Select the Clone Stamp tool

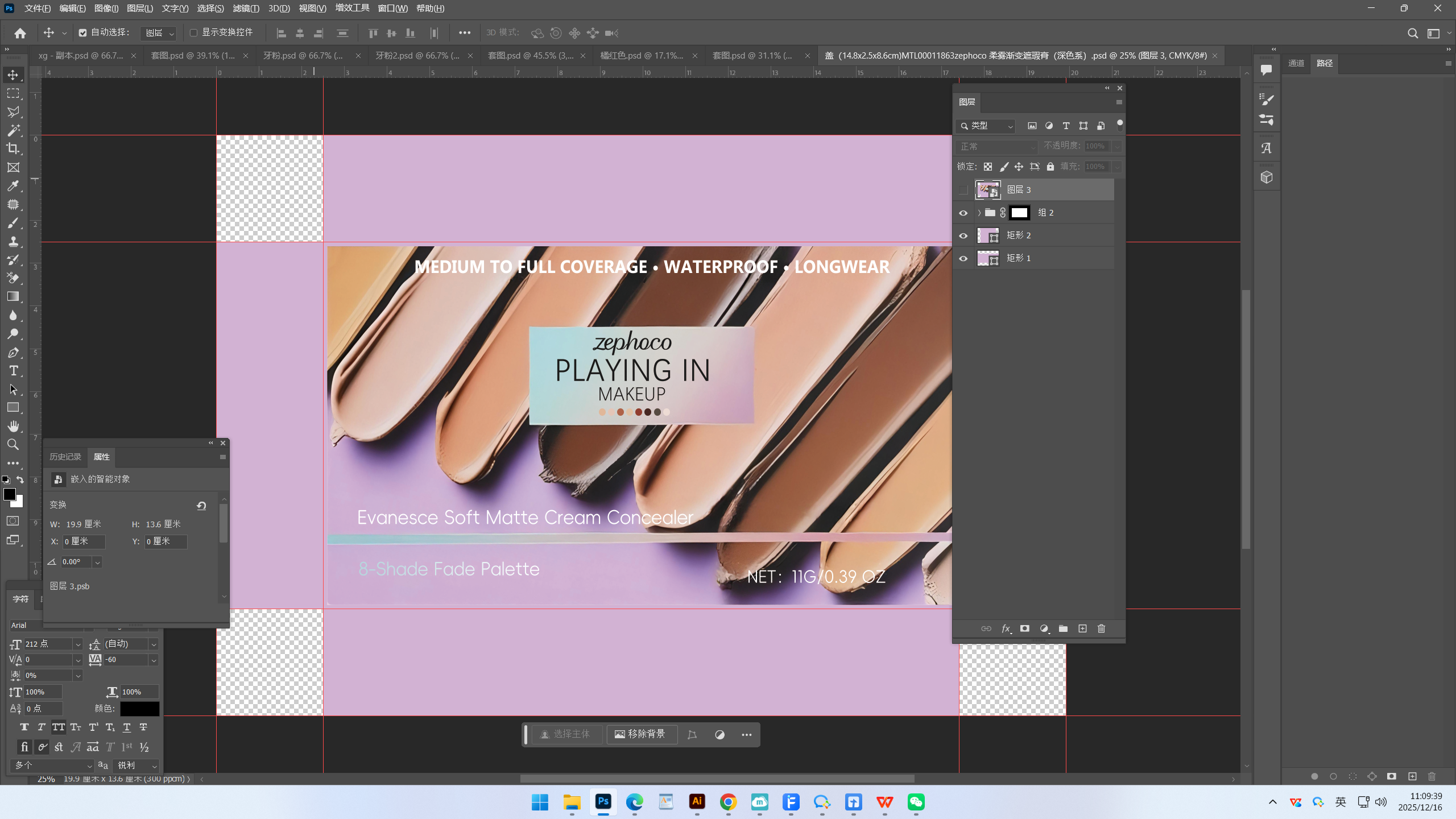13,241
